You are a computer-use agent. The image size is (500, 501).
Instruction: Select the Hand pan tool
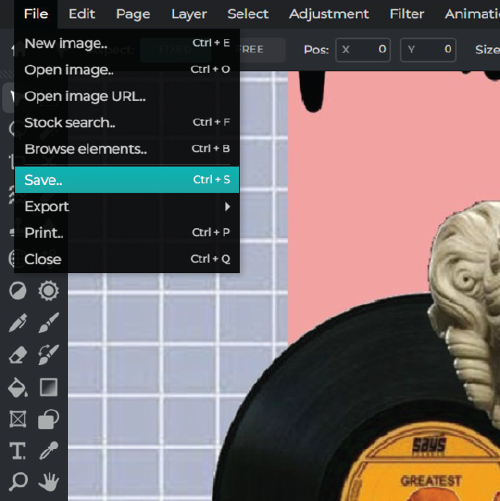point(49,481)
